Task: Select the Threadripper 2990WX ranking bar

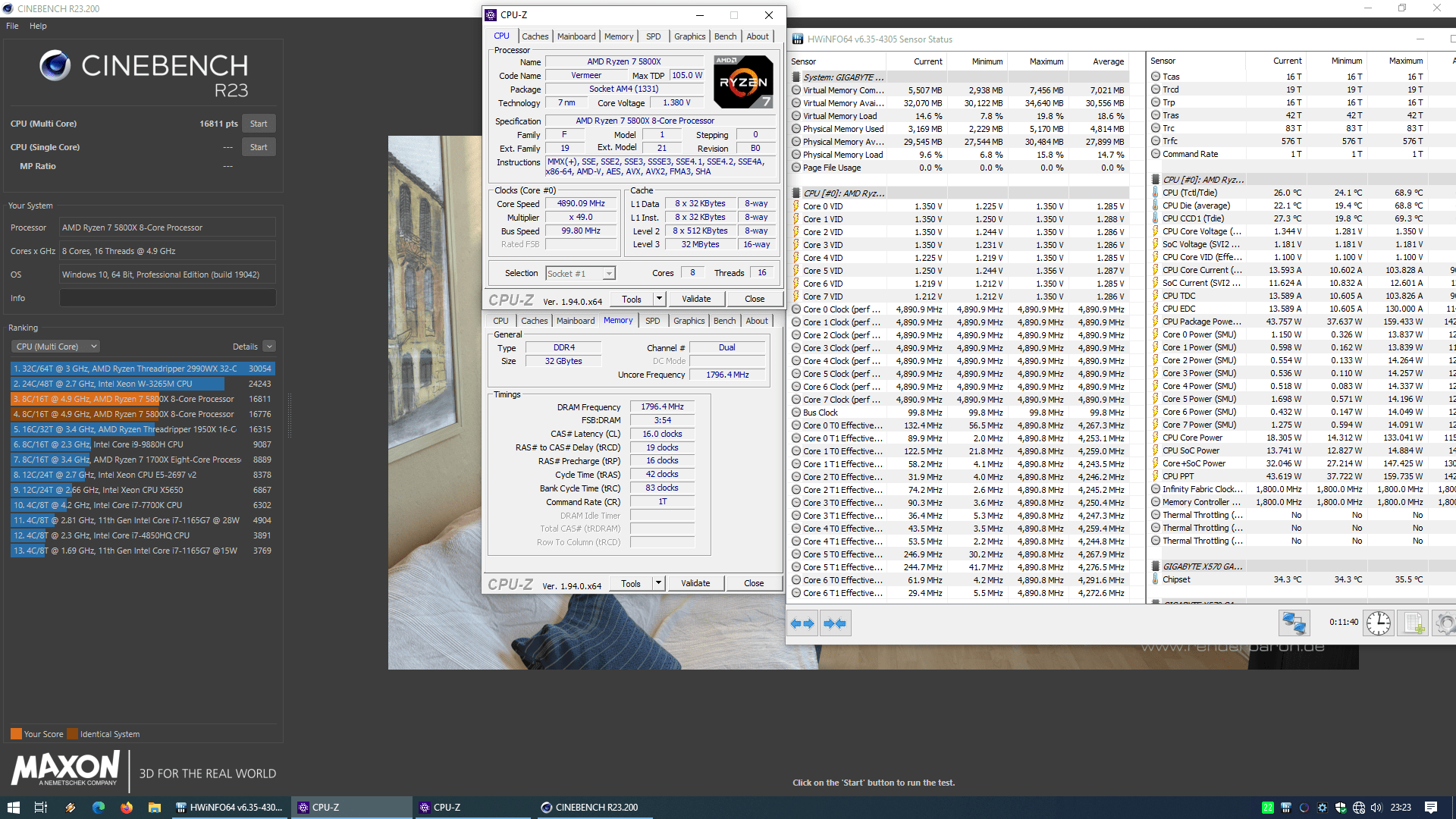Action: click(x=143, y=369)
